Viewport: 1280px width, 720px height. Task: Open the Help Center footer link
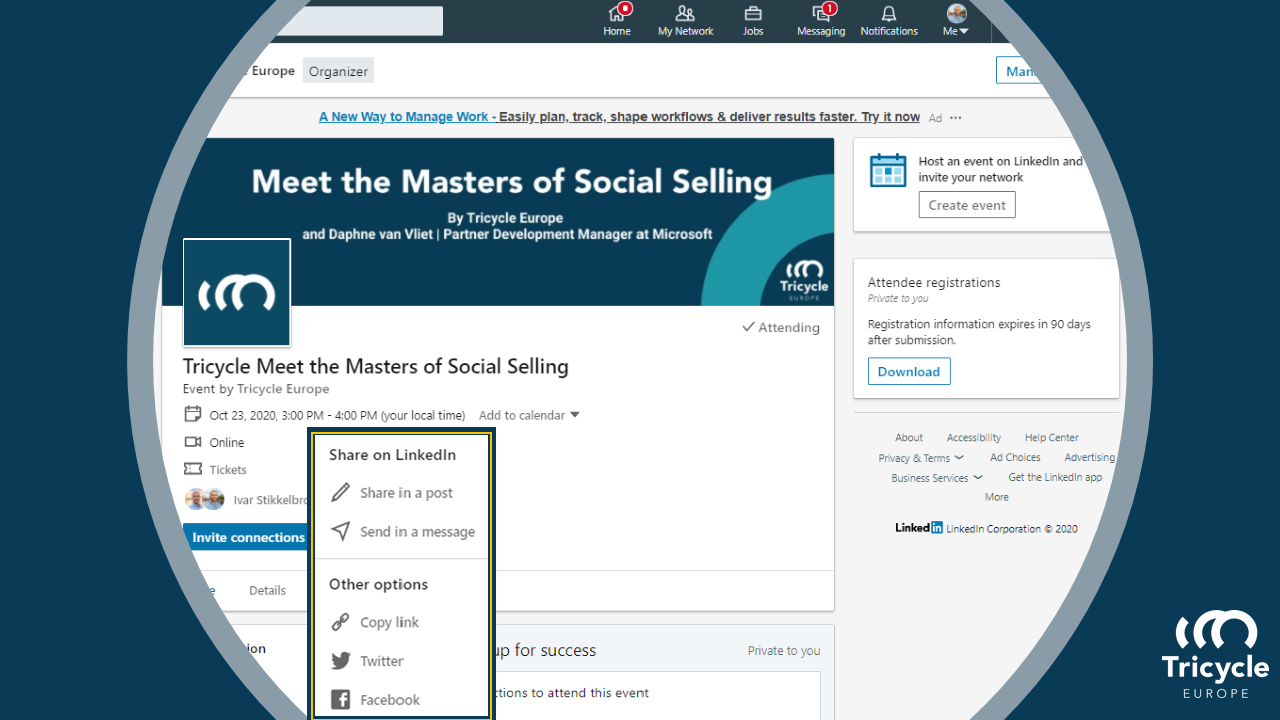tap(1052, 438)
